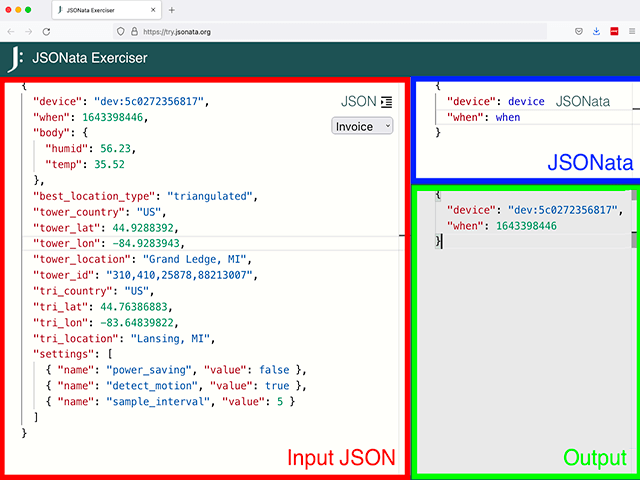Open a new tab with plus button
The image size is (640, 480).
click(x=171, y=10)
